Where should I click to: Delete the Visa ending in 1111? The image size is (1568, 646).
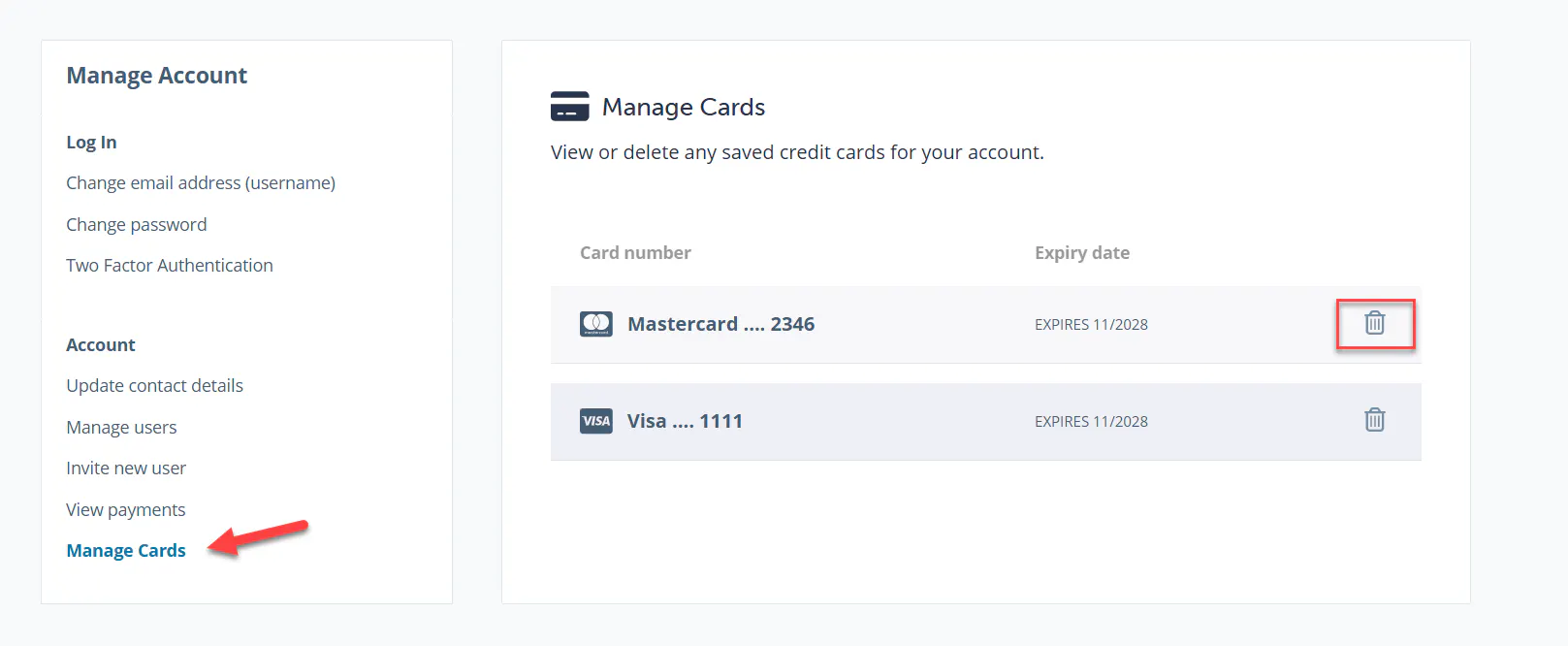tap(1375, 420)
